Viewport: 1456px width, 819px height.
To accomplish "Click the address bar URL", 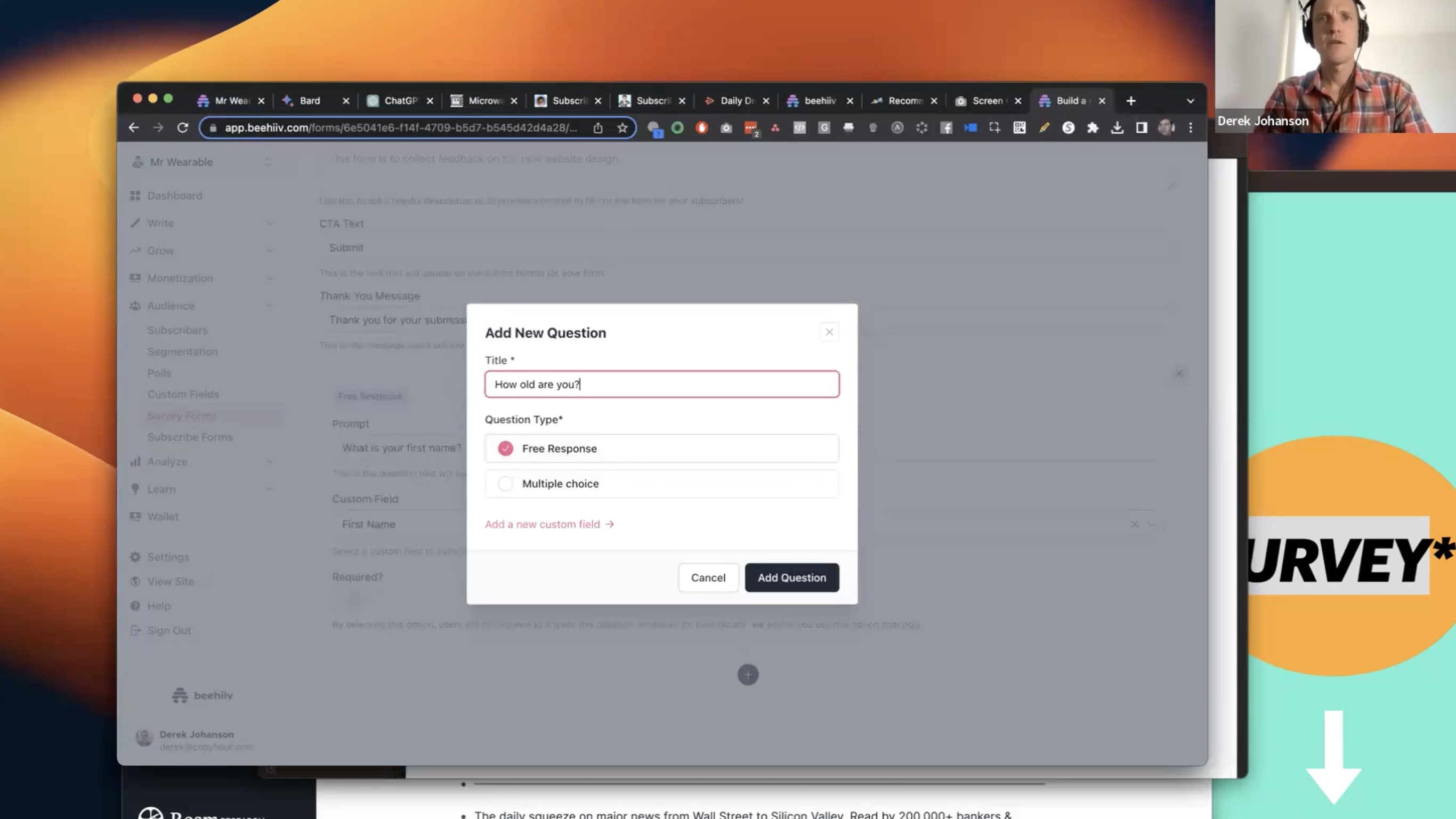I will pos(401,128).
